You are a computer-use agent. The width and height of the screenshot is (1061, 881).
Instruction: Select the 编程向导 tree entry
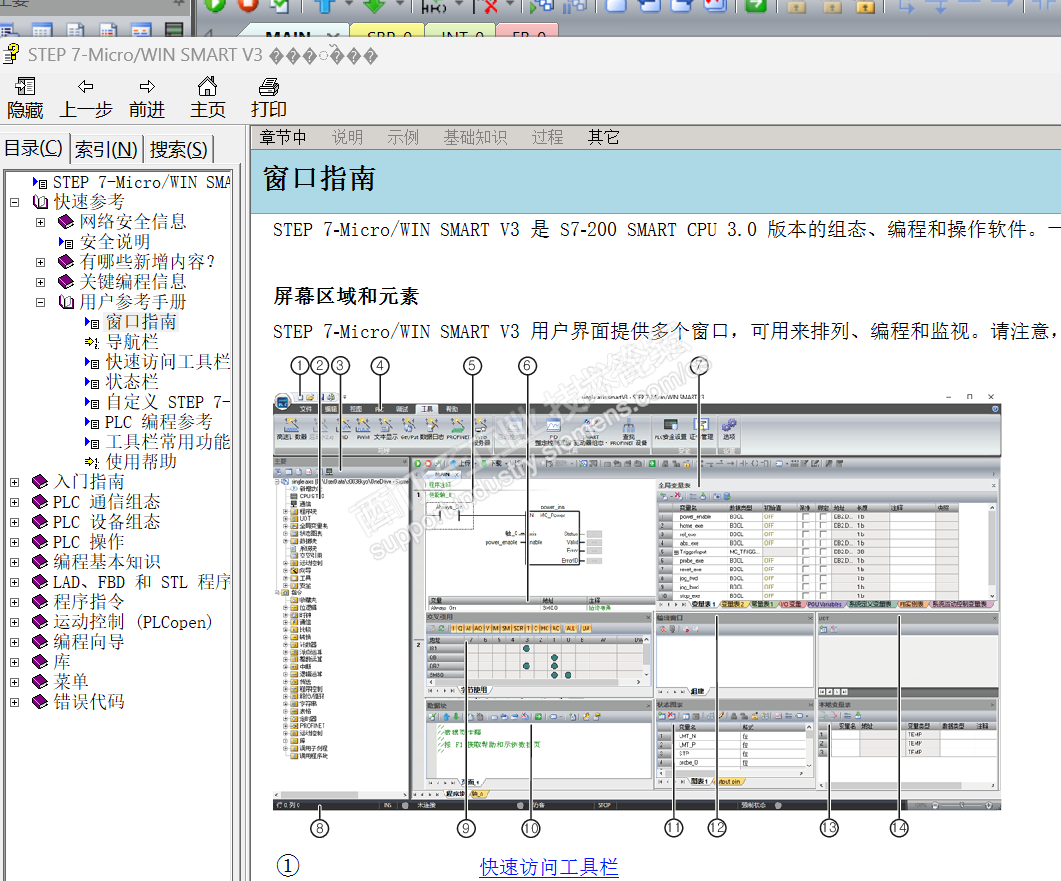click(89, 641)
